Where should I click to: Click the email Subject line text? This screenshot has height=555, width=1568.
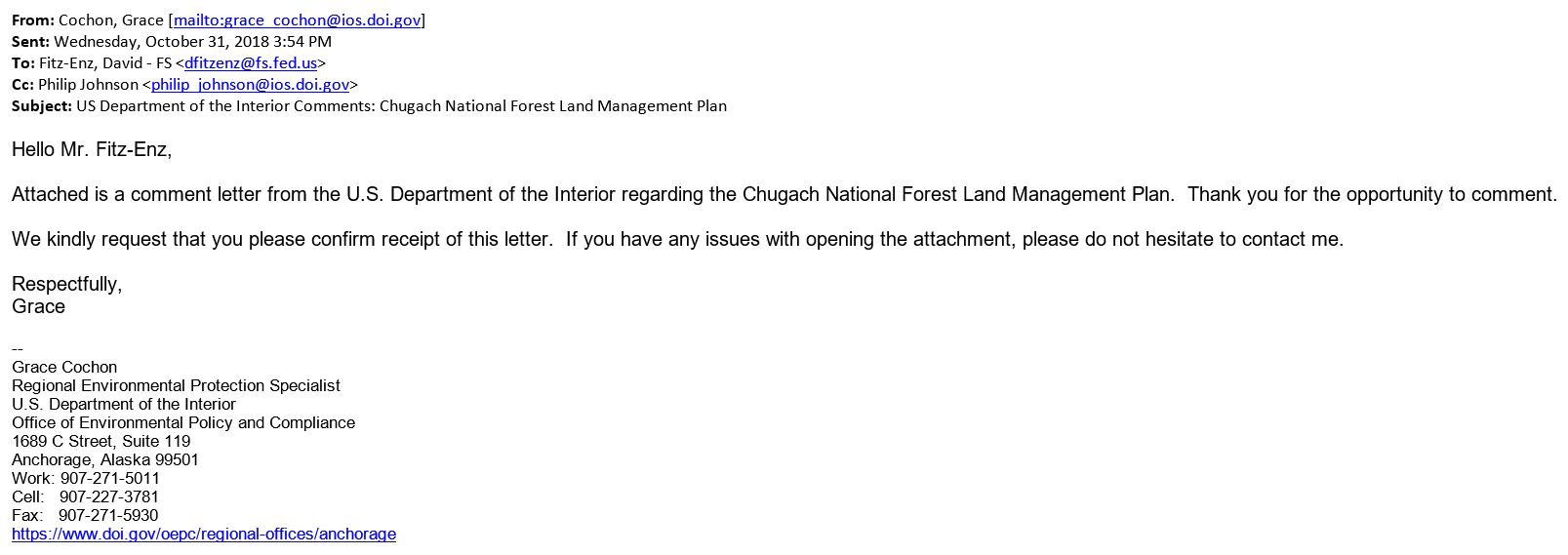click(401, 105)
